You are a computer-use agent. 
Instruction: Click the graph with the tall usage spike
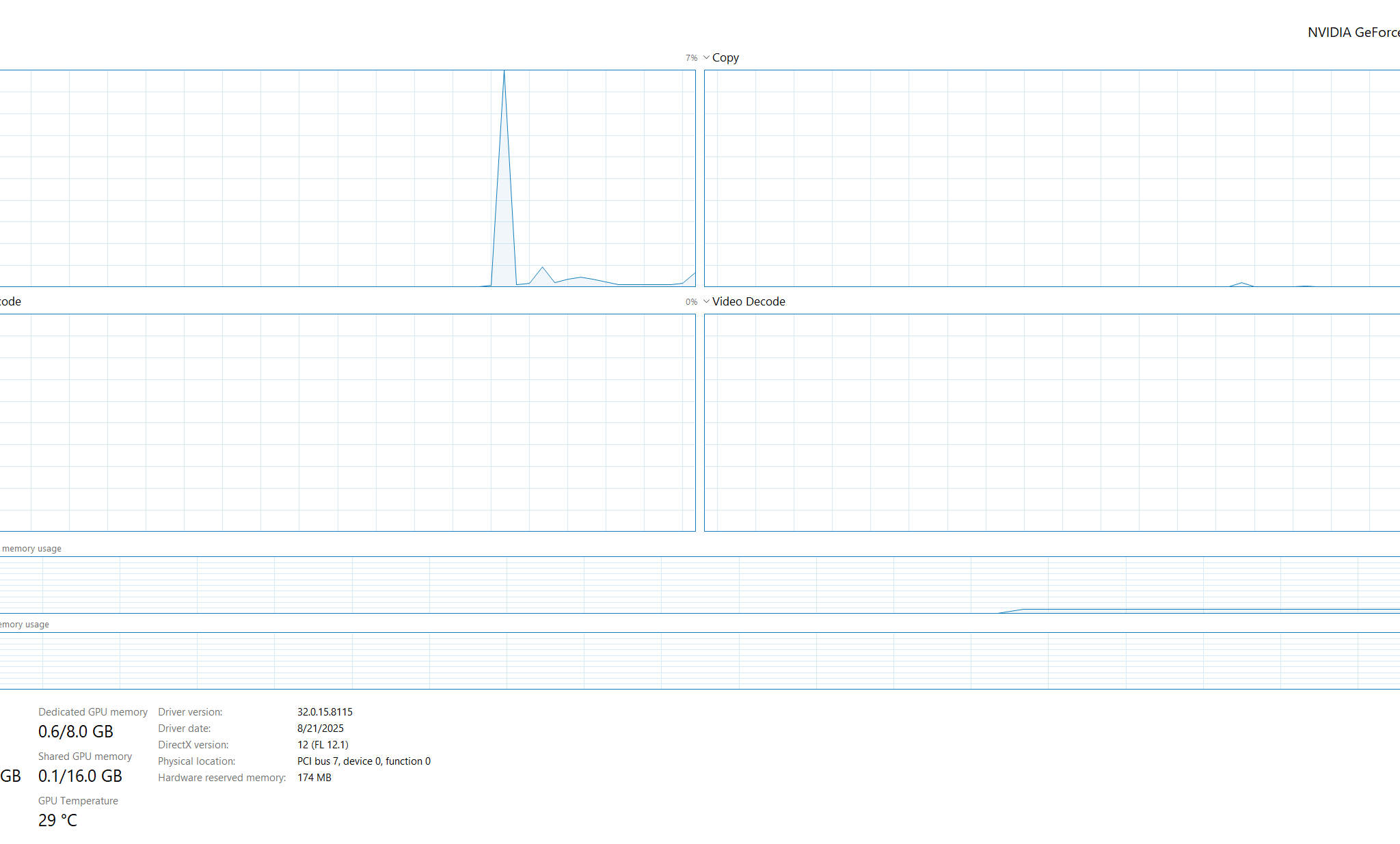click(348, 178)
